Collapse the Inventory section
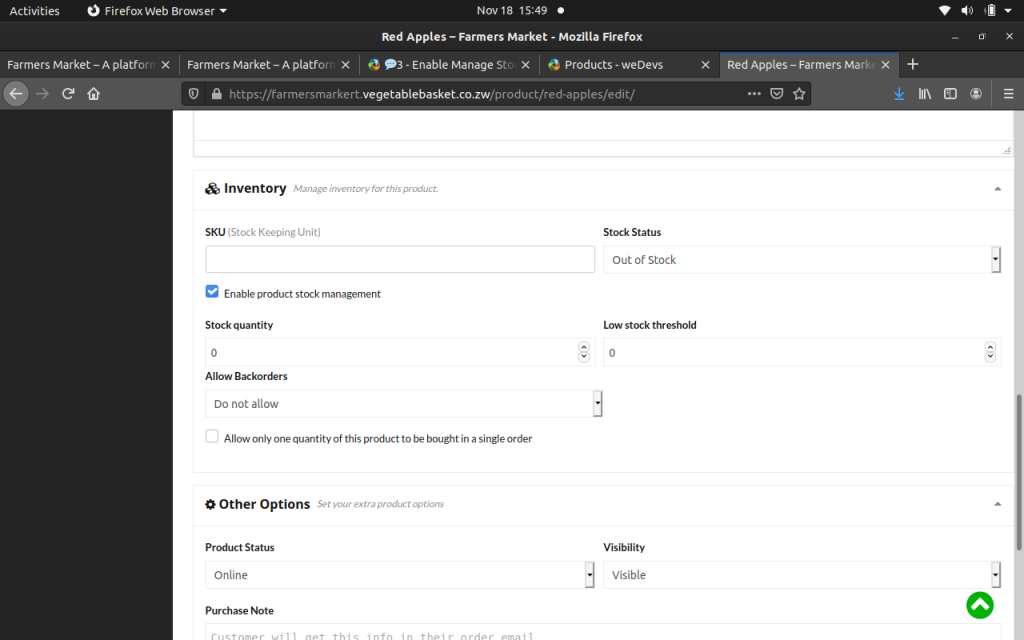Image resolution: width=1024 pixels, height=640 pixels. click(x=997, y=189)
